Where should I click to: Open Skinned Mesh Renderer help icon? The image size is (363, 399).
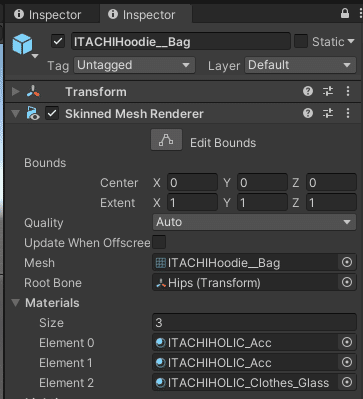click(308, 114)
